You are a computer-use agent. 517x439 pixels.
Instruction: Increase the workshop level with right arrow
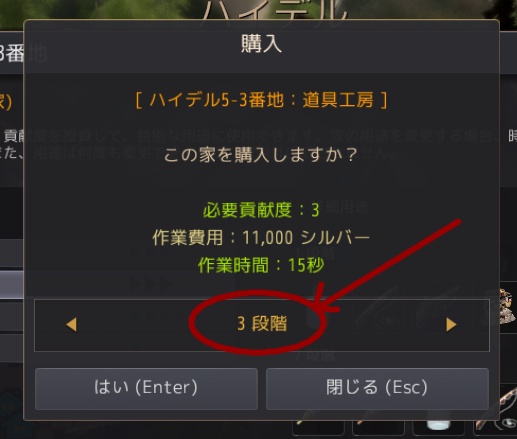451,324
